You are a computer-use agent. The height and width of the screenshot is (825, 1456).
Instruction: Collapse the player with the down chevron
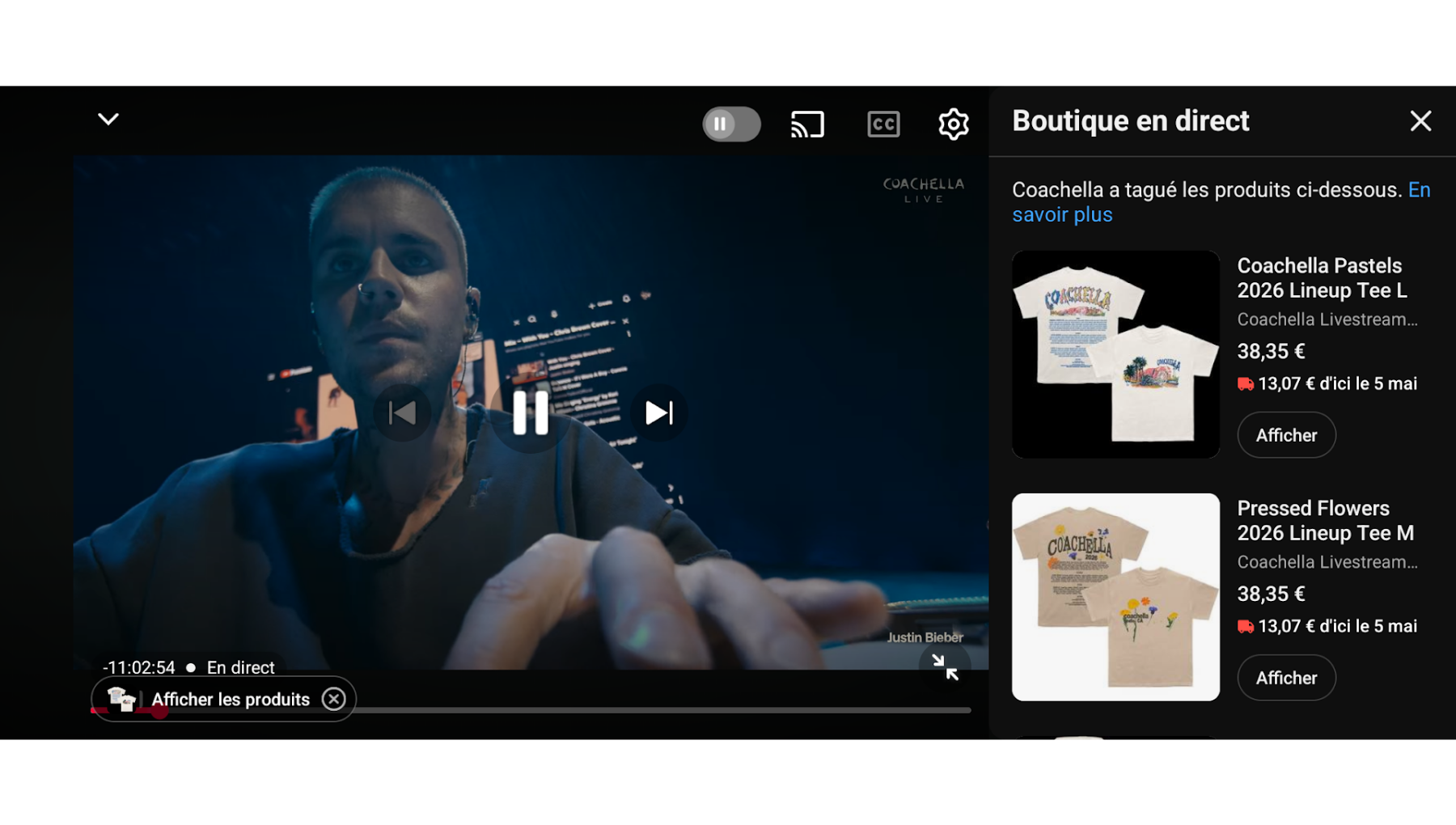pos(108,120)
